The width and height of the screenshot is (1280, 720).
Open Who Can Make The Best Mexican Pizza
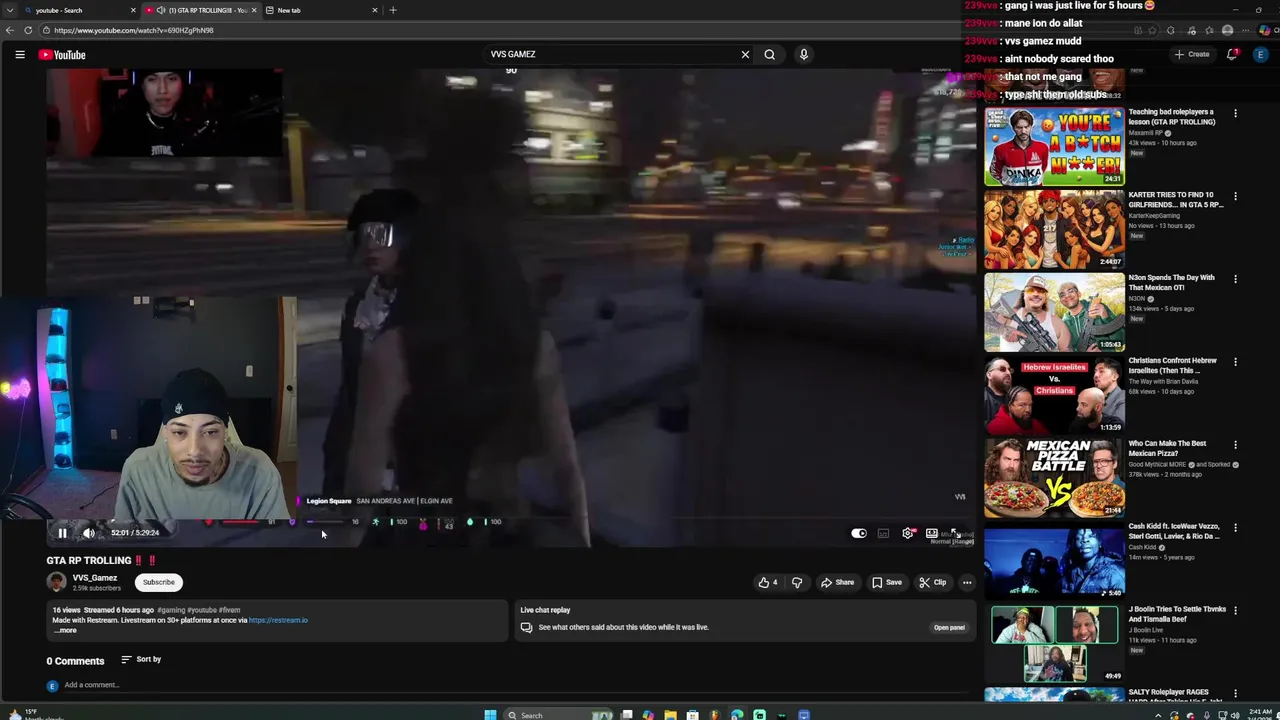coord(1054,478)
